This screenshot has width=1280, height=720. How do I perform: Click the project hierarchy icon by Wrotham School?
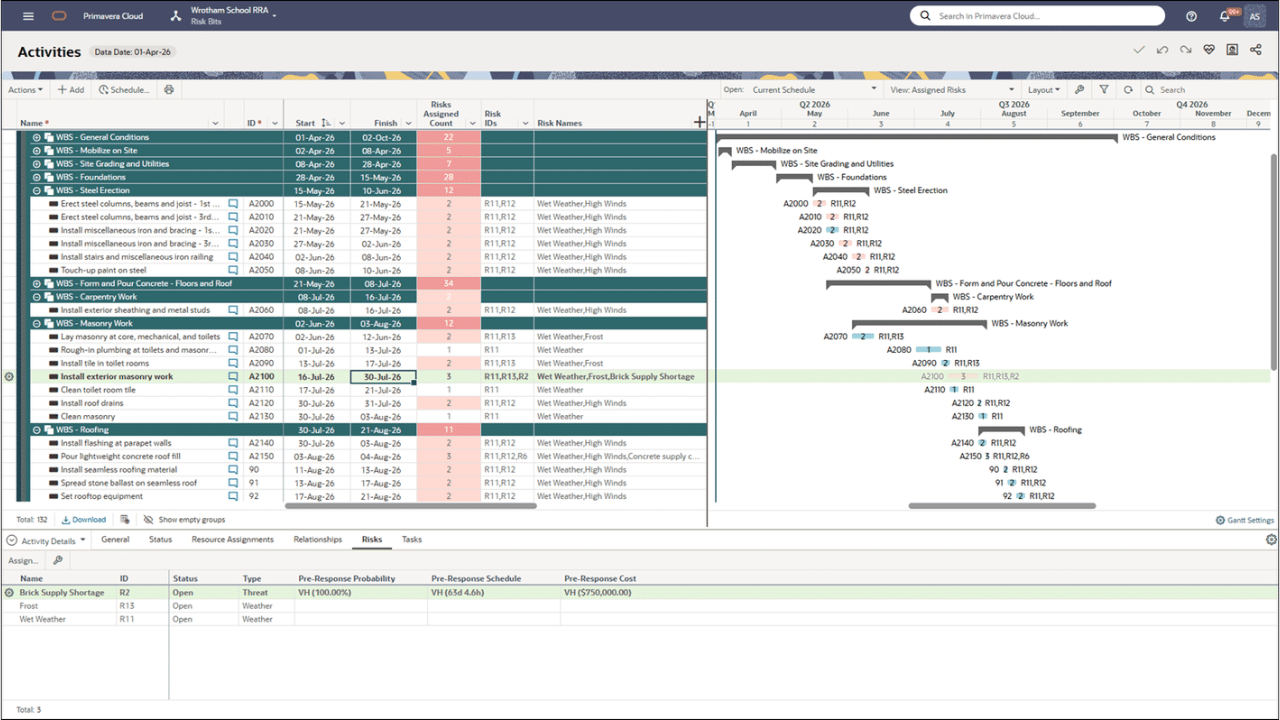(176, 16)
